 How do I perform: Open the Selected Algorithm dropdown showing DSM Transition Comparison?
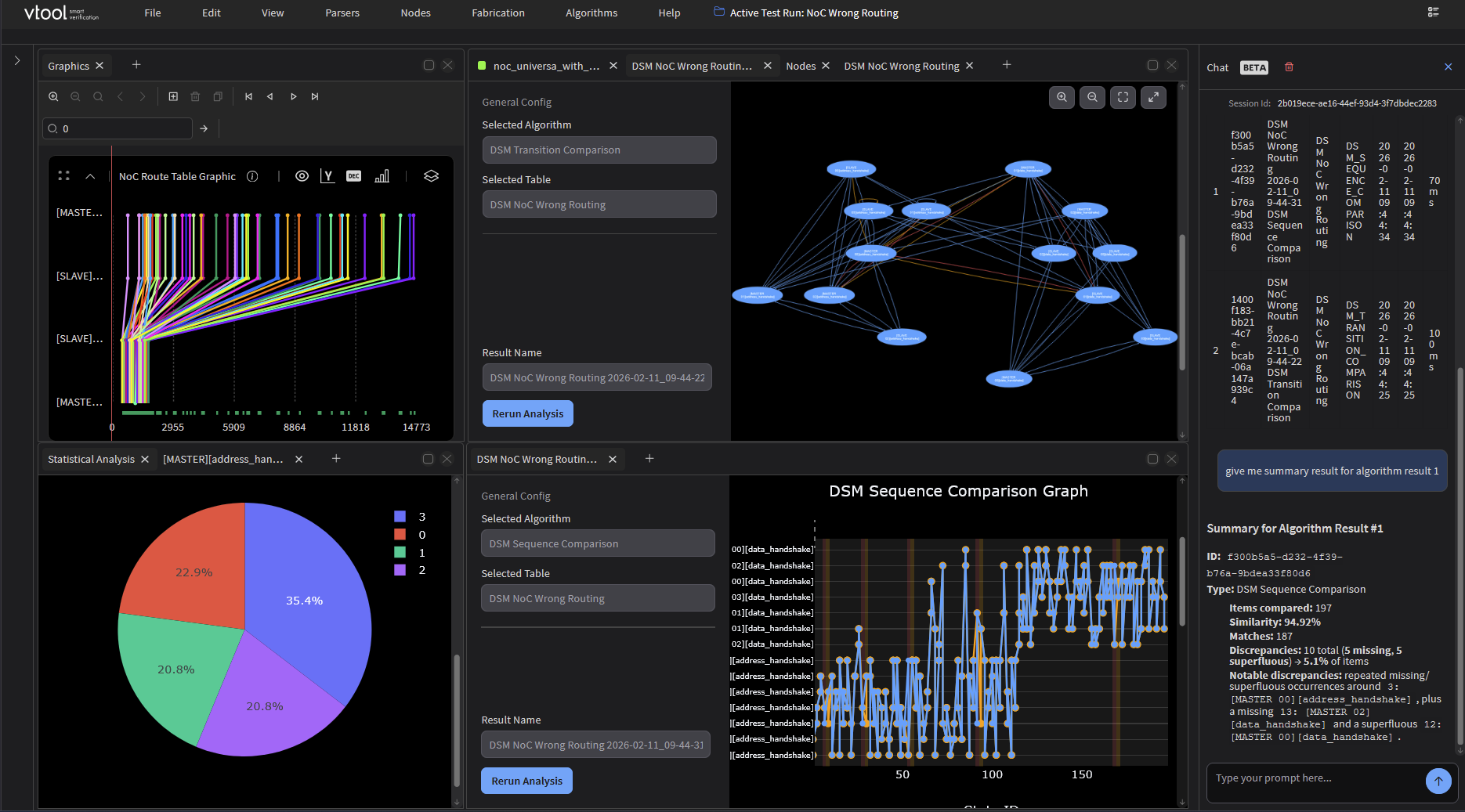coord(599,150)
